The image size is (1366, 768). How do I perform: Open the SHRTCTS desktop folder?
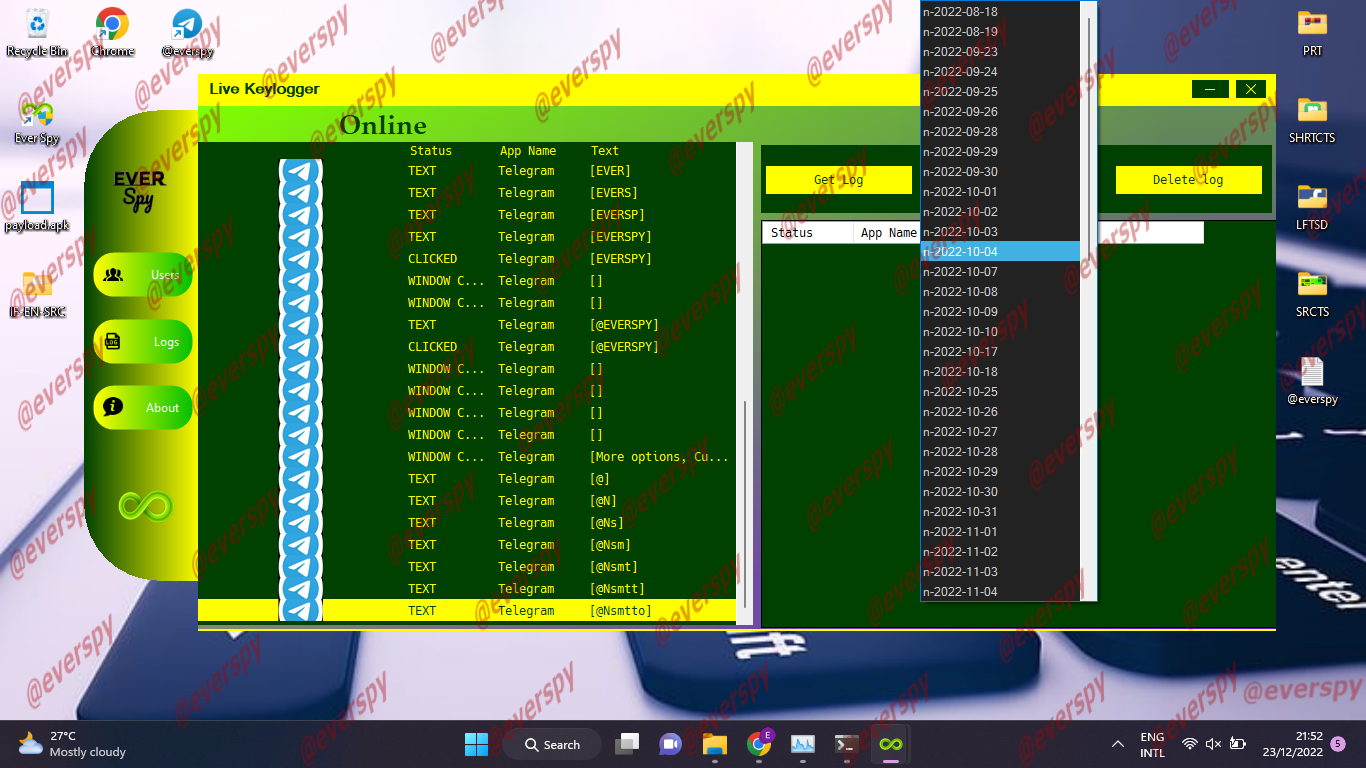[x=1312, y=119]
